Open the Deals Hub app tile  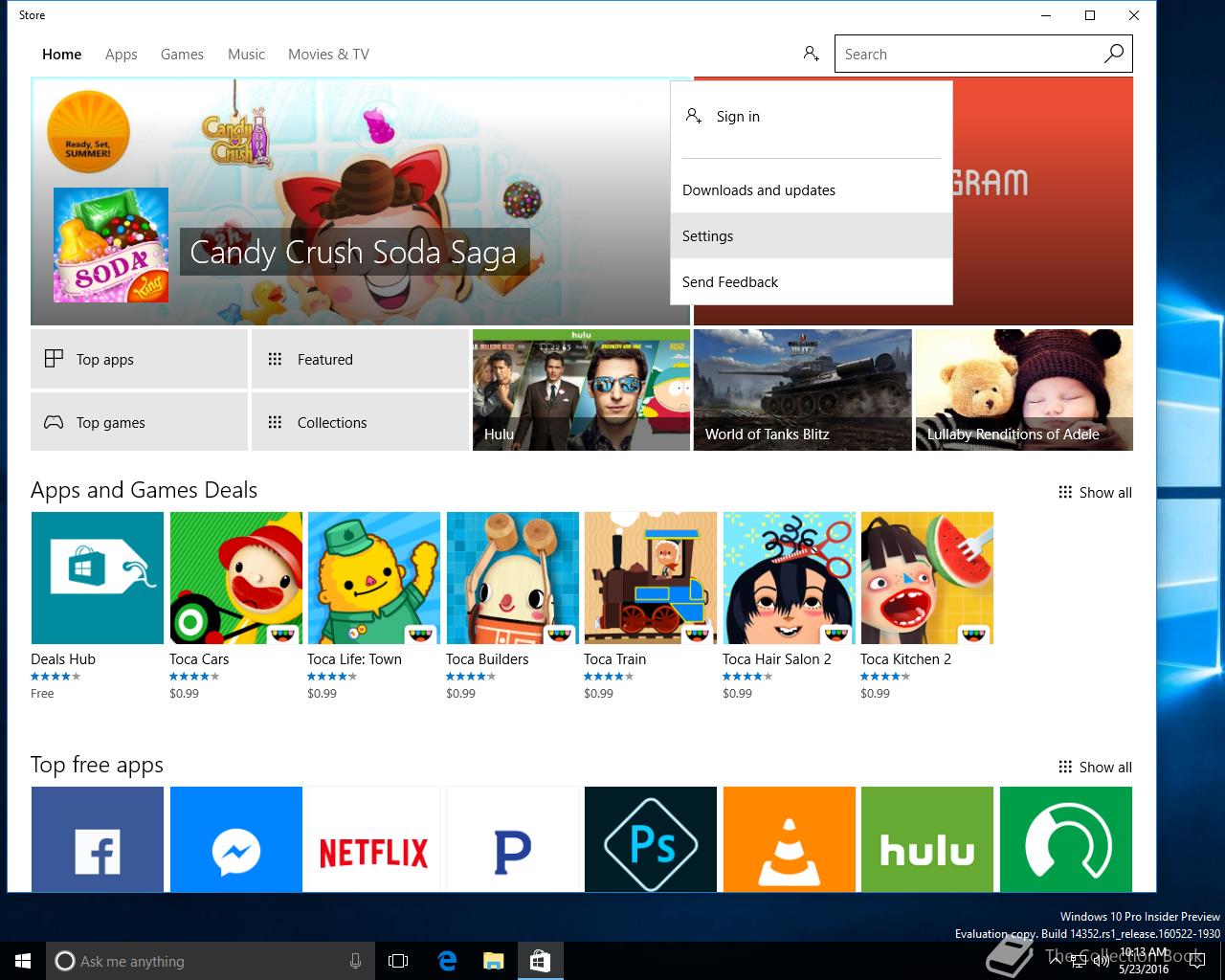pos(98,578)
